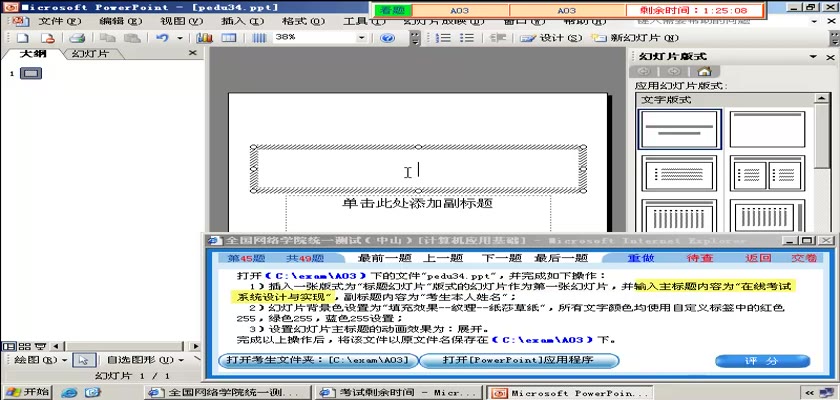840x400 pixels.
Task: Click the New document icon in toolbar
Action: click(22, 38)
